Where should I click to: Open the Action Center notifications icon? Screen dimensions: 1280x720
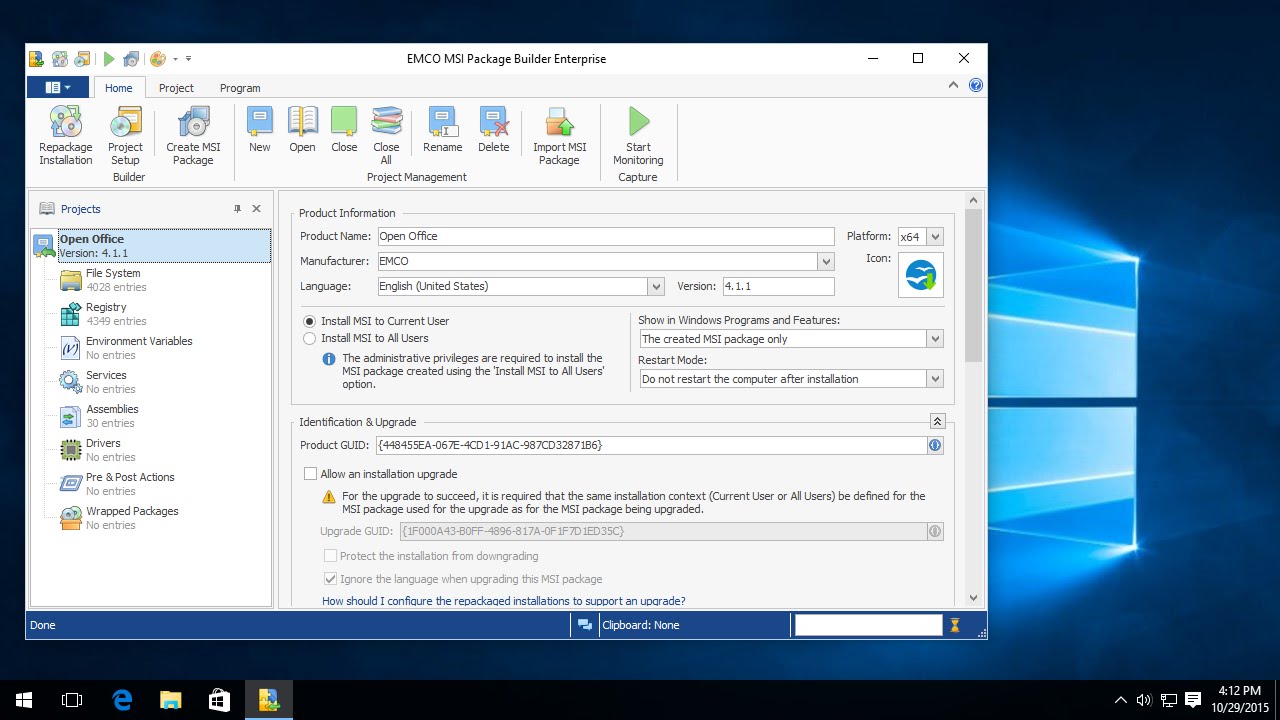[1193, 700]
